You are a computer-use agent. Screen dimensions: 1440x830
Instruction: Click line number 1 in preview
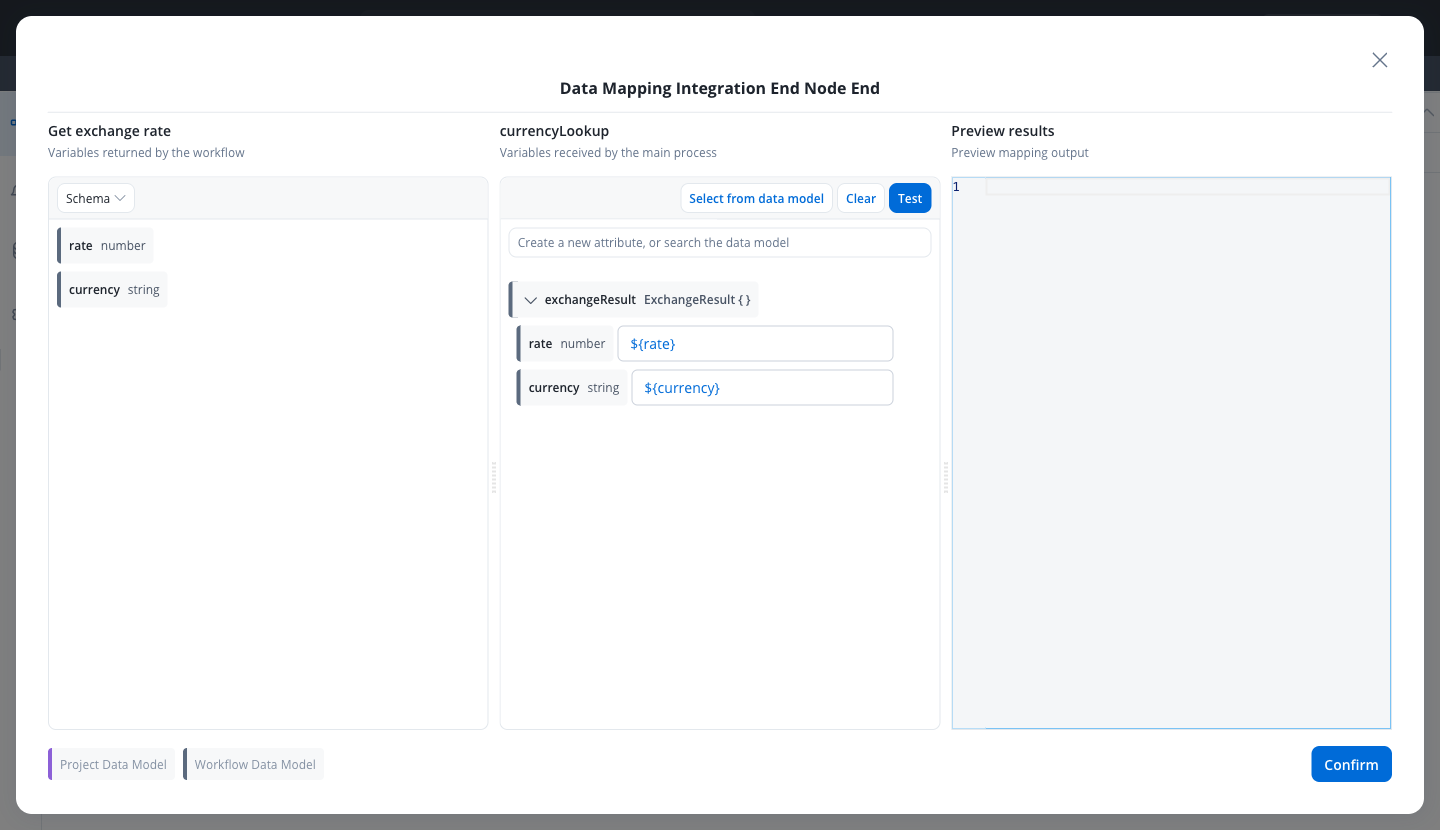point(956,187)
